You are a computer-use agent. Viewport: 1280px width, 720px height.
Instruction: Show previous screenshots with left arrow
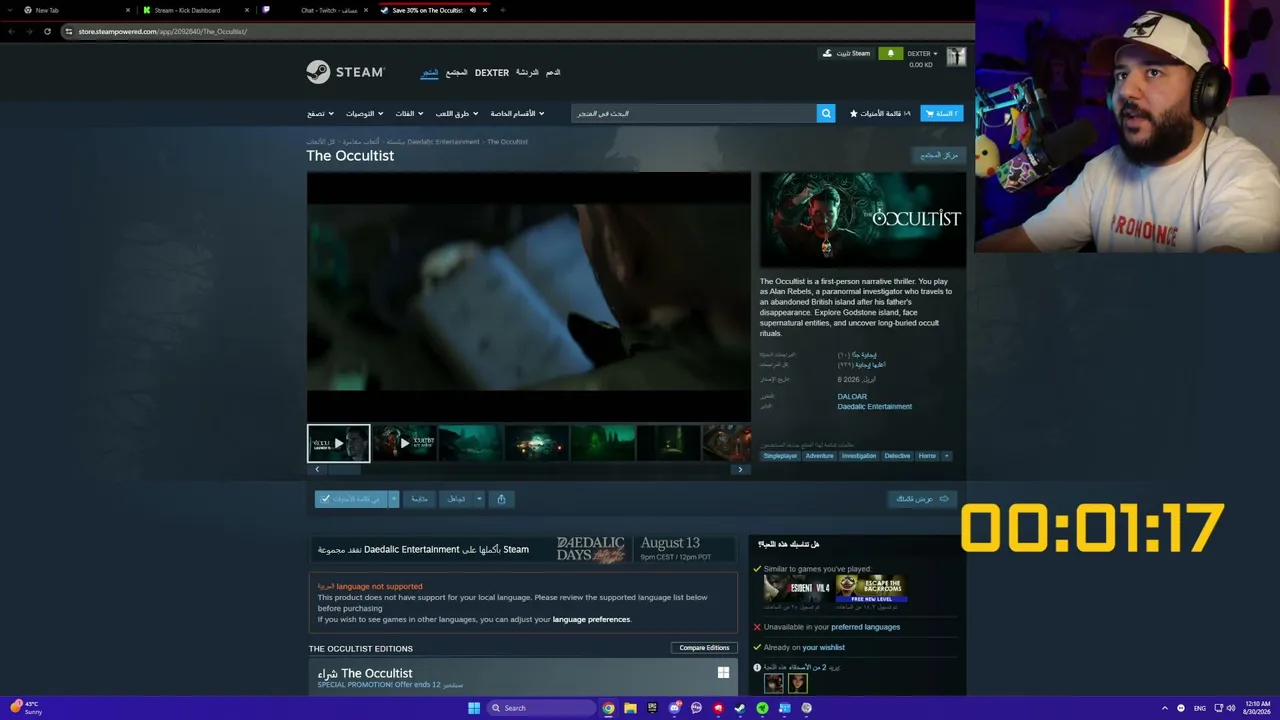(x=317, y=469)
